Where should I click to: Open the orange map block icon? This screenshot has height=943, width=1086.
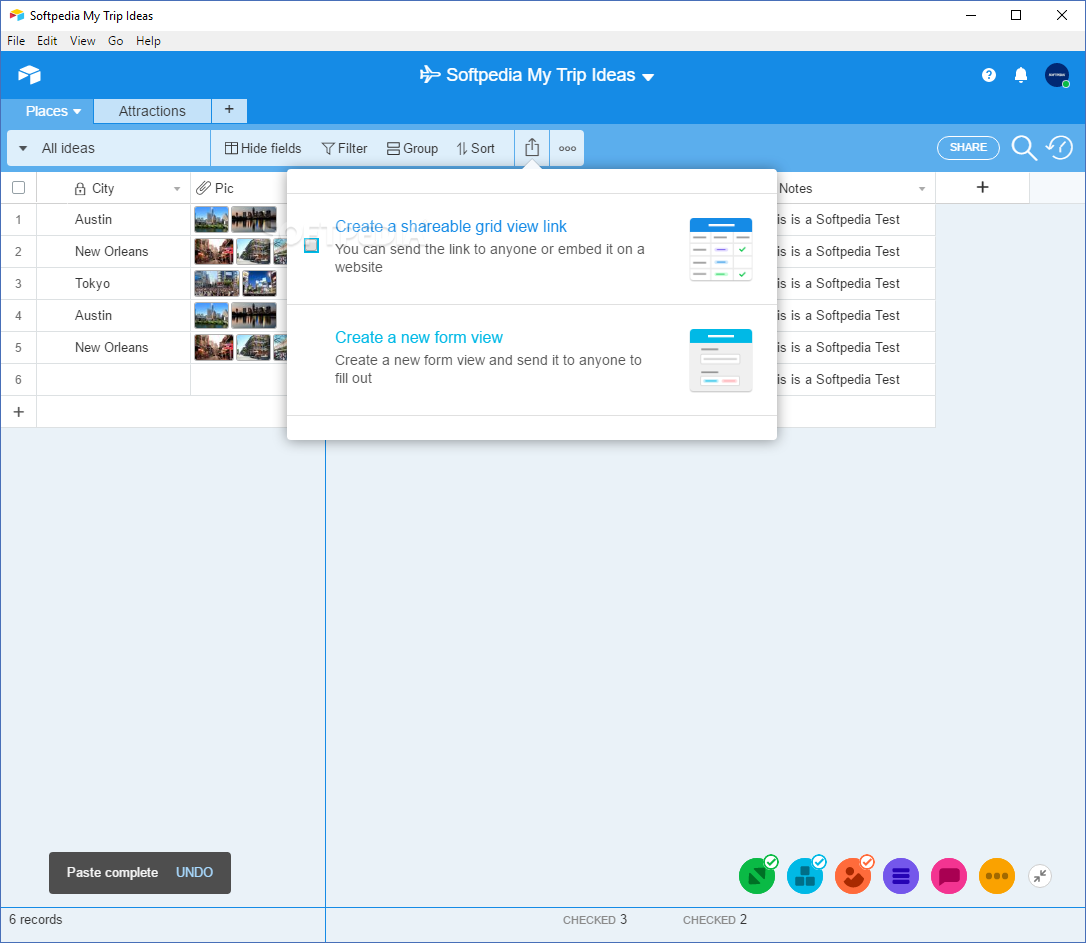[x=853, y=876]
